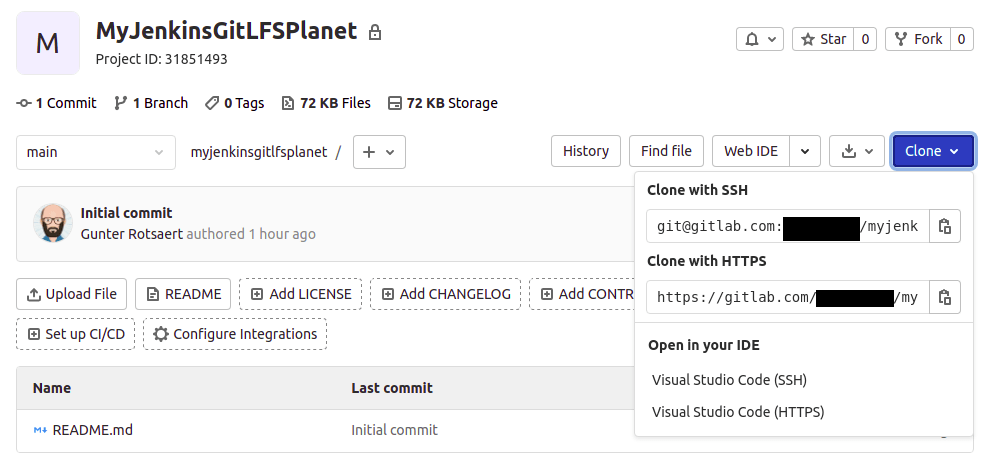Open the README.md file
The height and width of the screenshot is (464, 990).
tap(92, 430)
